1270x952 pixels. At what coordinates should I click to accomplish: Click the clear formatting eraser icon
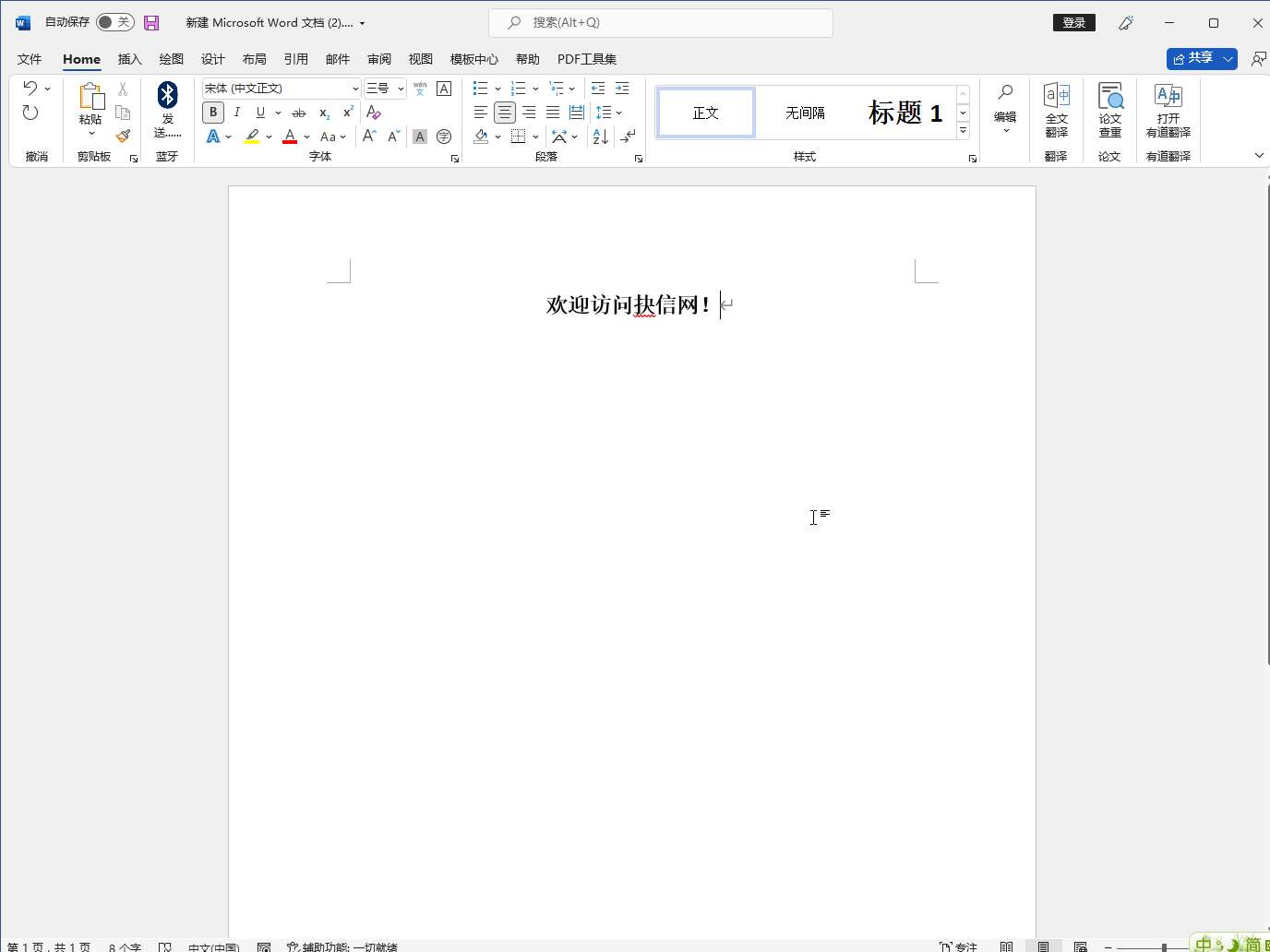pyautogui.click(x=373, y=113)
